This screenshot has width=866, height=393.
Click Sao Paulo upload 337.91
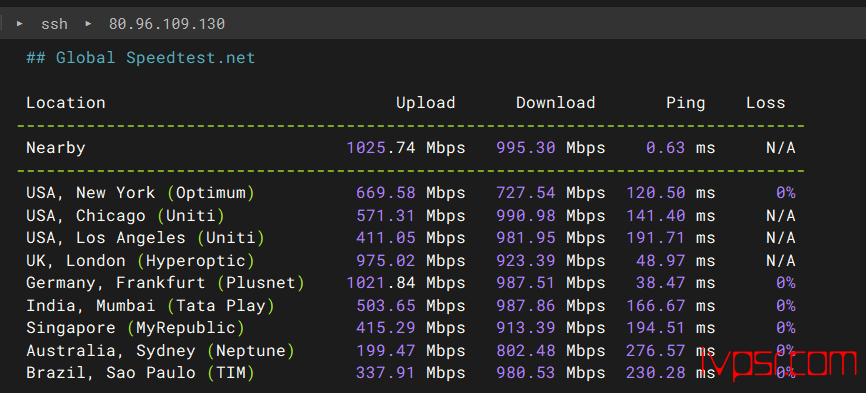(386, 373)
